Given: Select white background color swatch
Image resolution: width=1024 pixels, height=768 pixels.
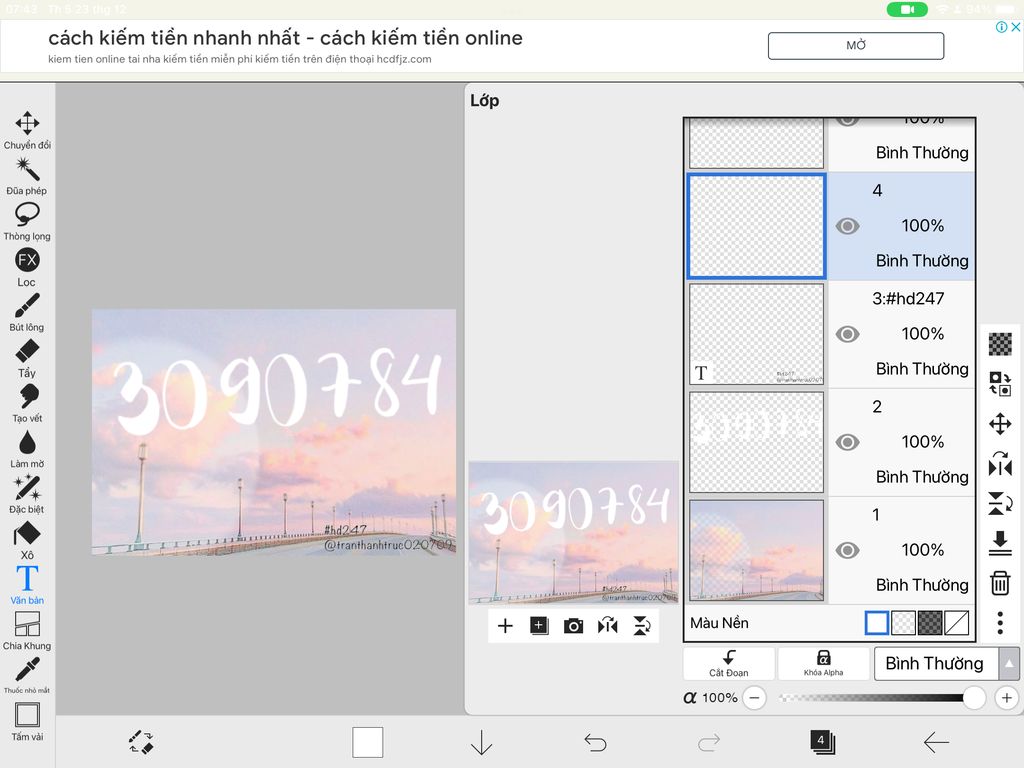Looking at the screenshot, I should pyautogui.click(x=876, y=623).
